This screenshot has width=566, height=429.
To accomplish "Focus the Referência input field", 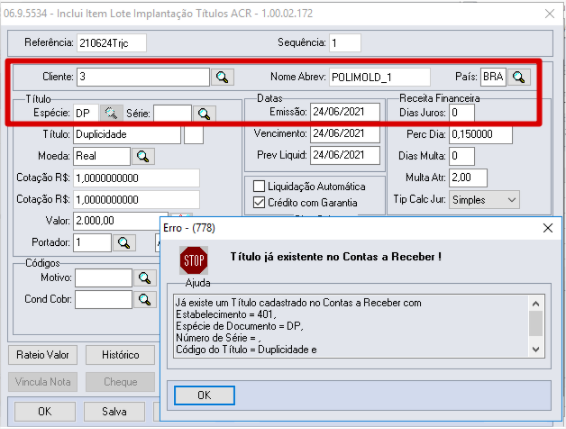I will click(112, 43).
